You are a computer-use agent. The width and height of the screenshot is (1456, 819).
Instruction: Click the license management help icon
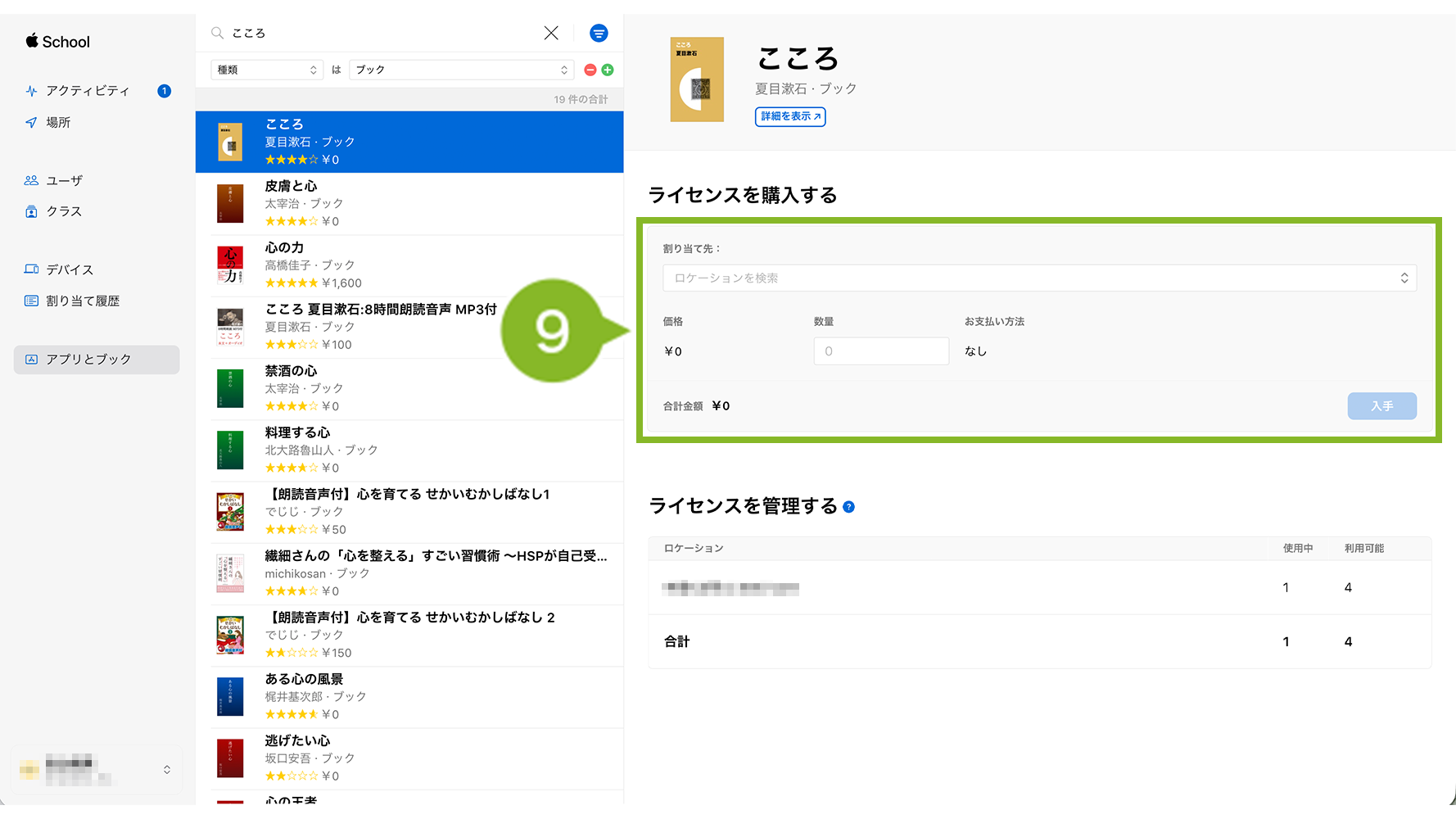848,507
